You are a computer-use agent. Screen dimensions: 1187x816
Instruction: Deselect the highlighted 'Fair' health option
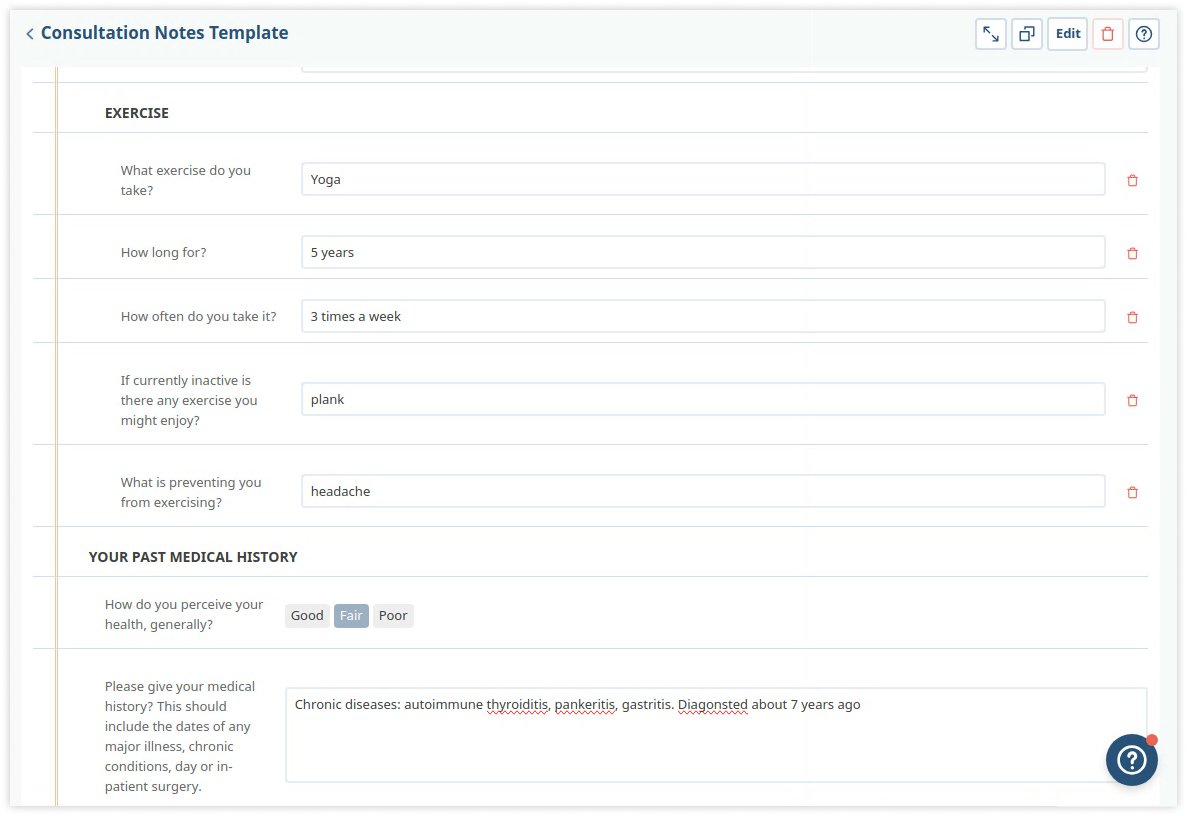pos(350,615)
